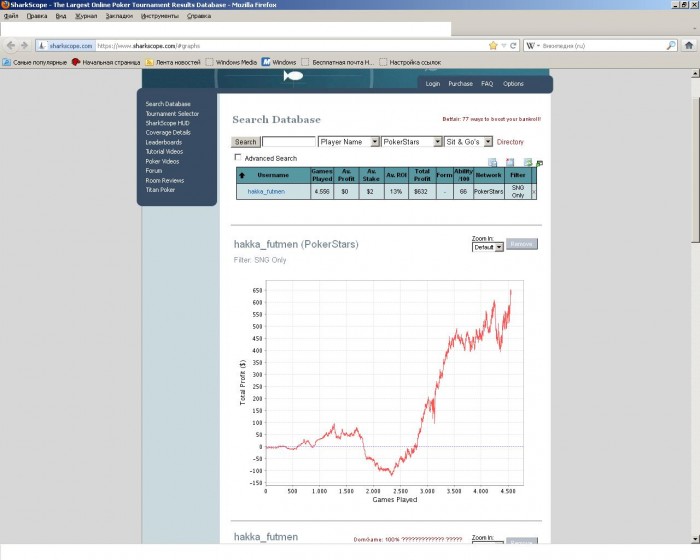Click the green arrow export icon above table
The width and height of the screenshot is (700, 560).
(528, 162)
